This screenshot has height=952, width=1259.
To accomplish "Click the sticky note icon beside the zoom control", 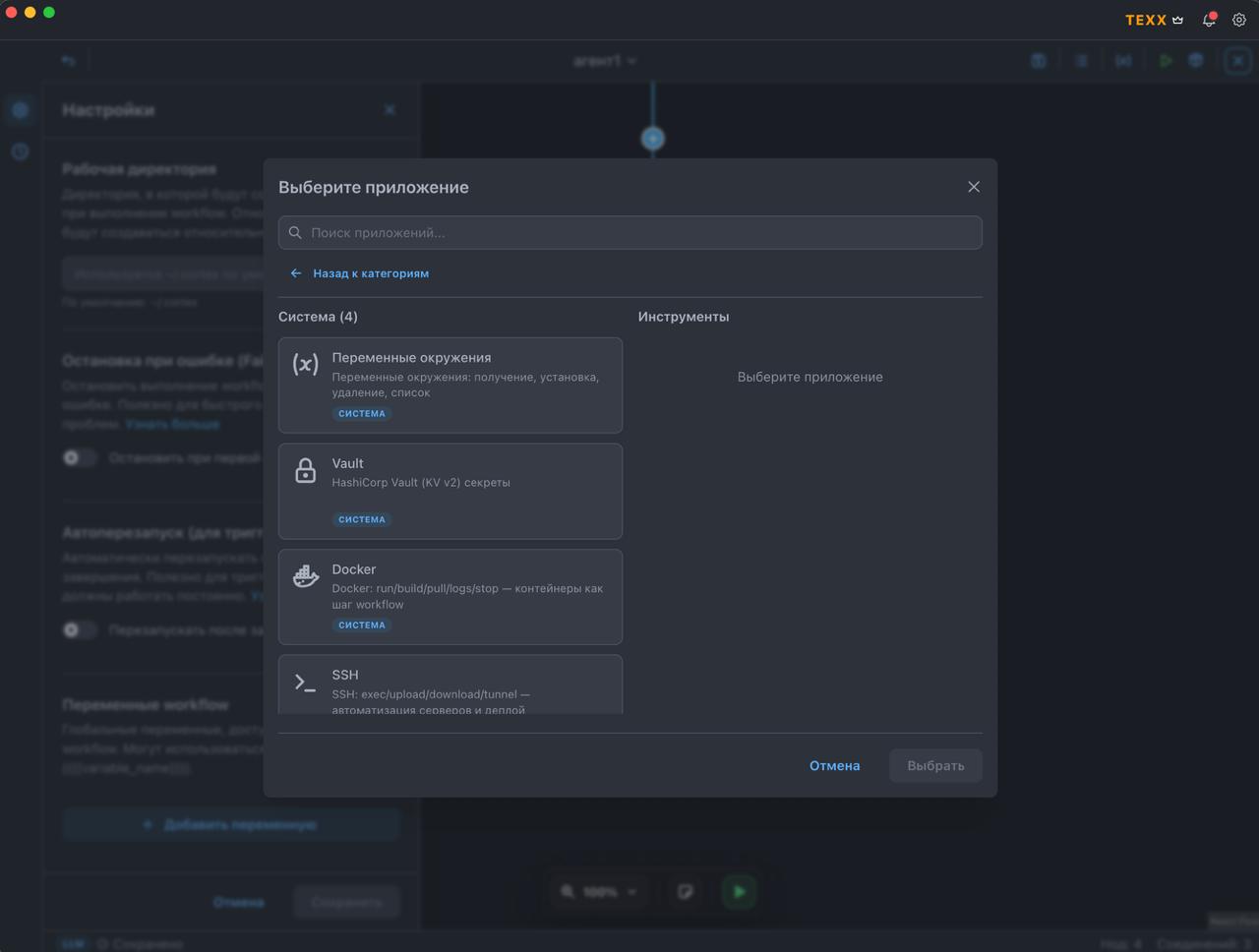I will coord(686,891).
